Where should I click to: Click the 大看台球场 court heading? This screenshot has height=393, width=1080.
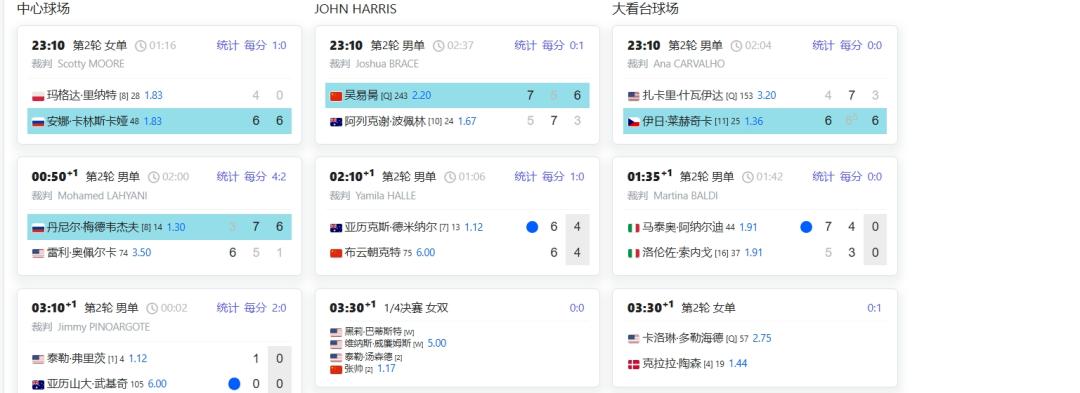(645, 9)
